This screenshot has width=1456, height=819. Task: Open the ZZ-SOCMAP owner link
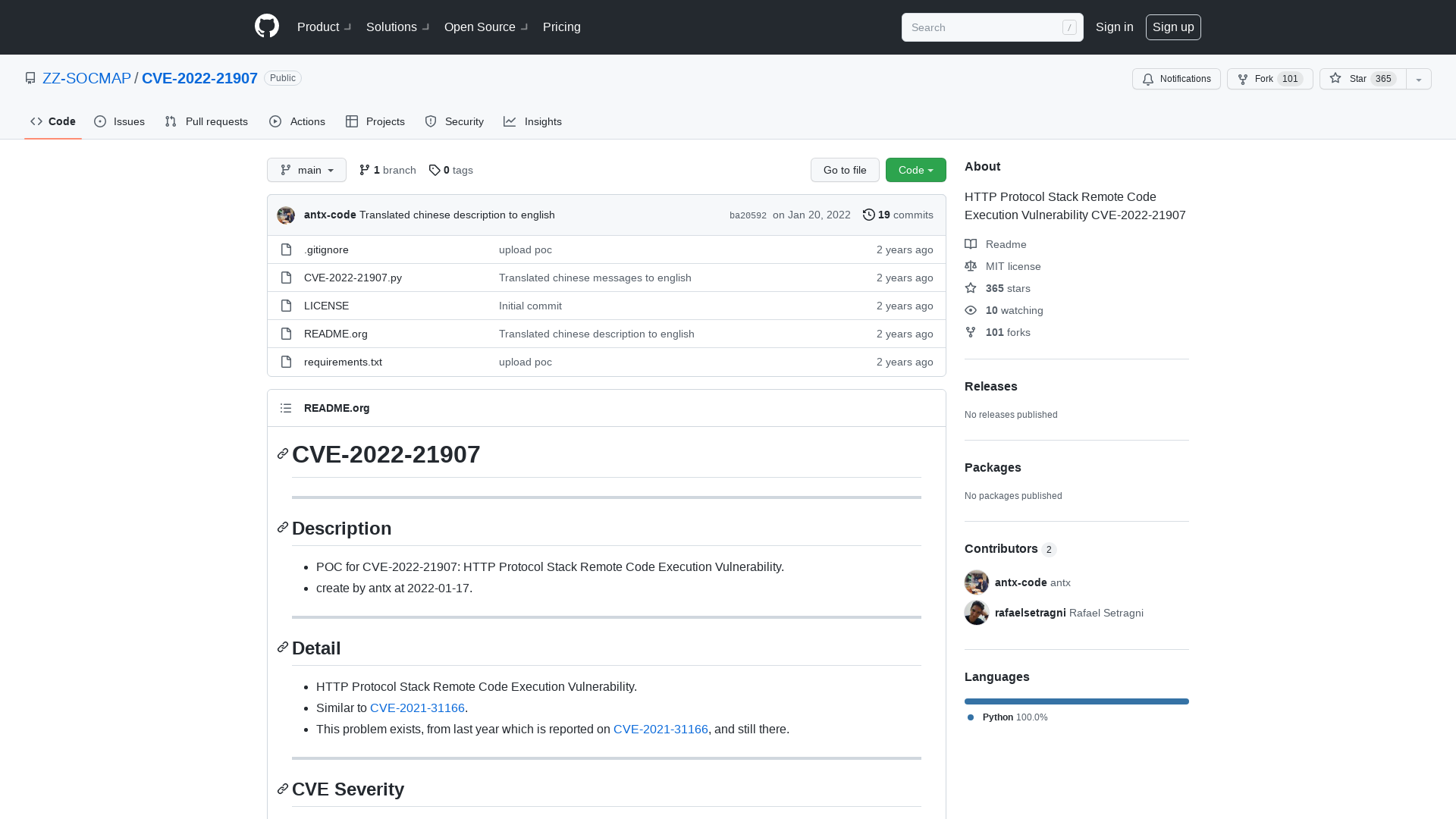click(x=86, y=78)
